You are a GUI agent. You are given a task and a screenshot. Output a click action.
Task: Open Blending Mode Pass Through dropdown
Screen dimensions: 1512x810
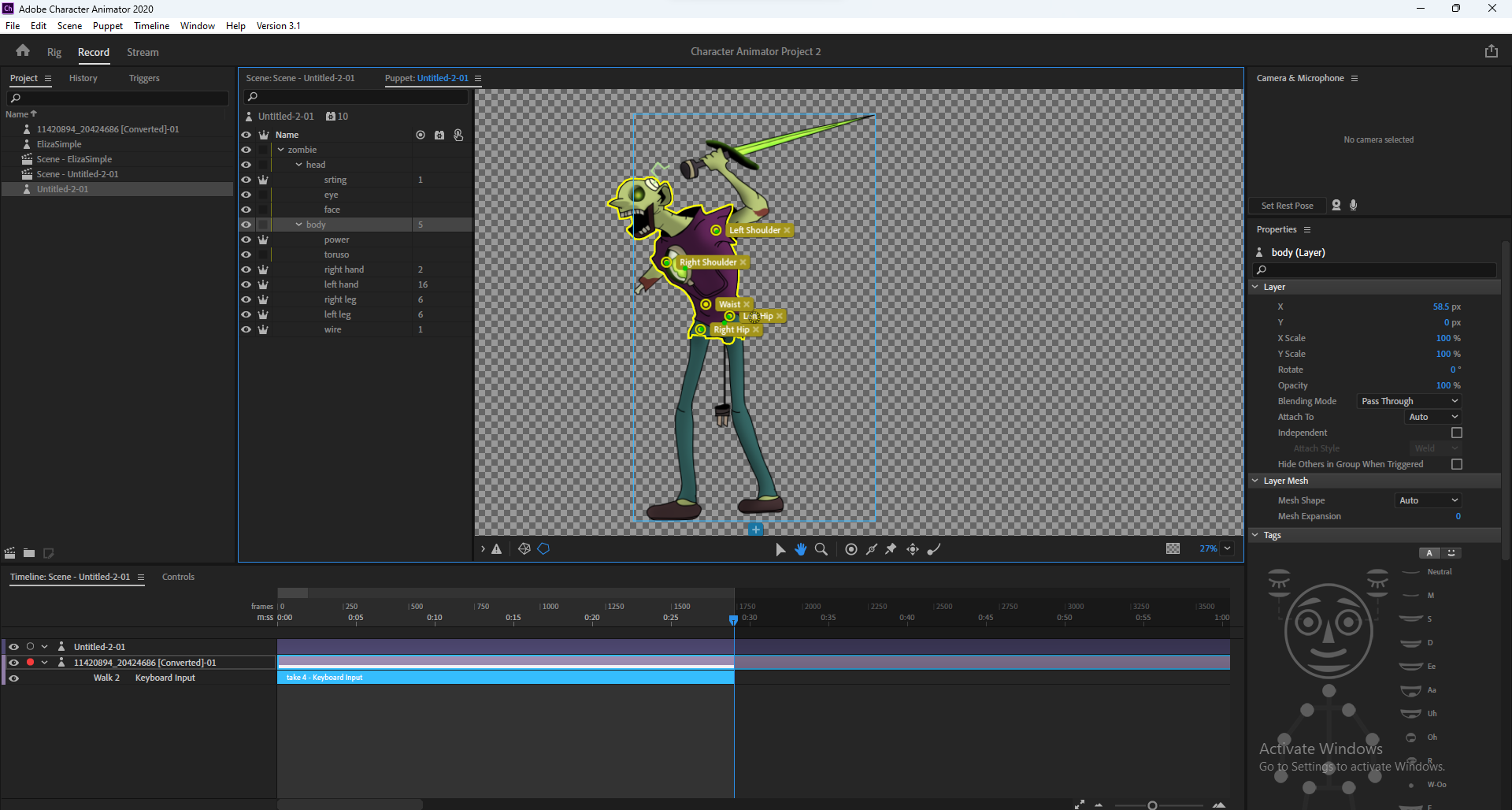(x=1409, y=401)
